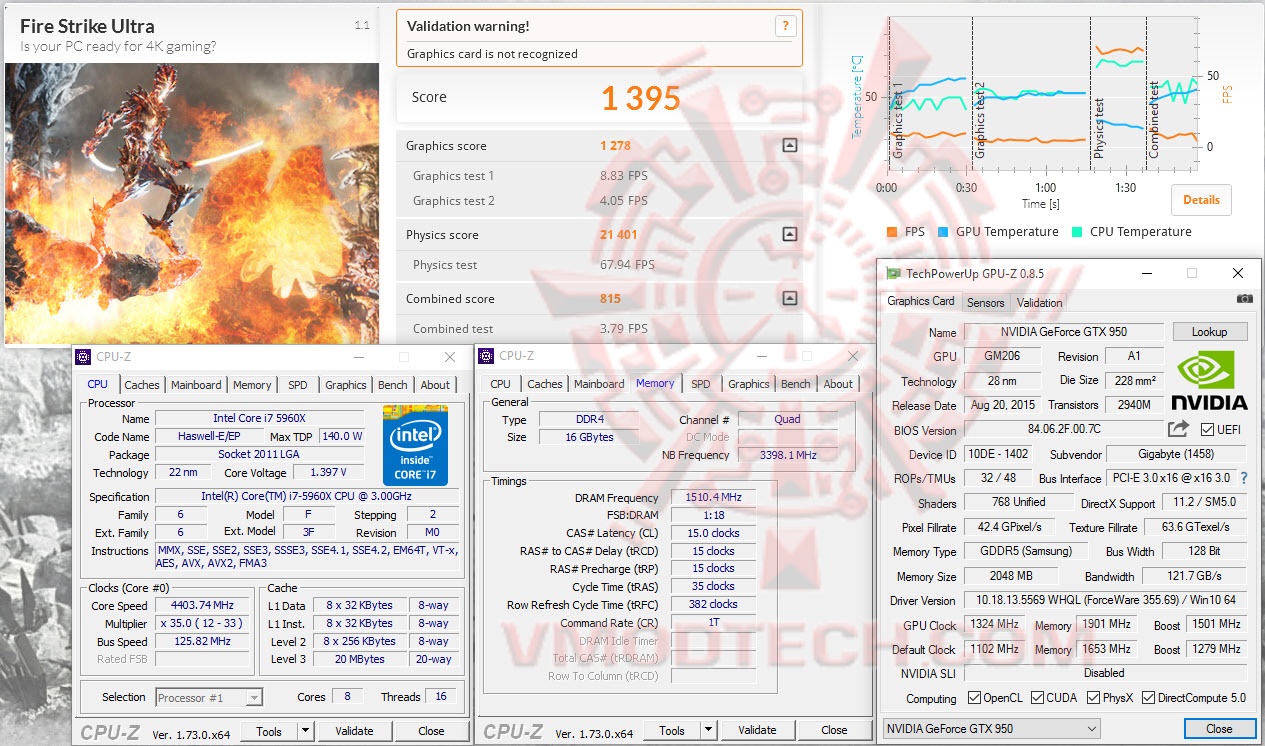Open the GPU selection dropdown in GPU-Z
This screenshot has width=1265, height=746.
(x=991, y=729)
